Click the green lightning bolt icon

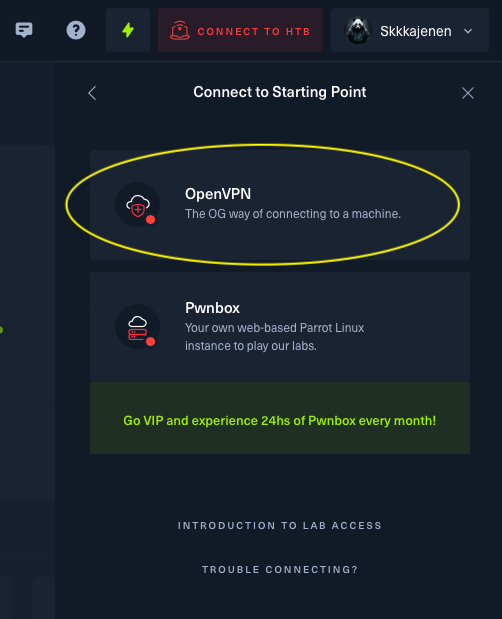pos(128,30)
